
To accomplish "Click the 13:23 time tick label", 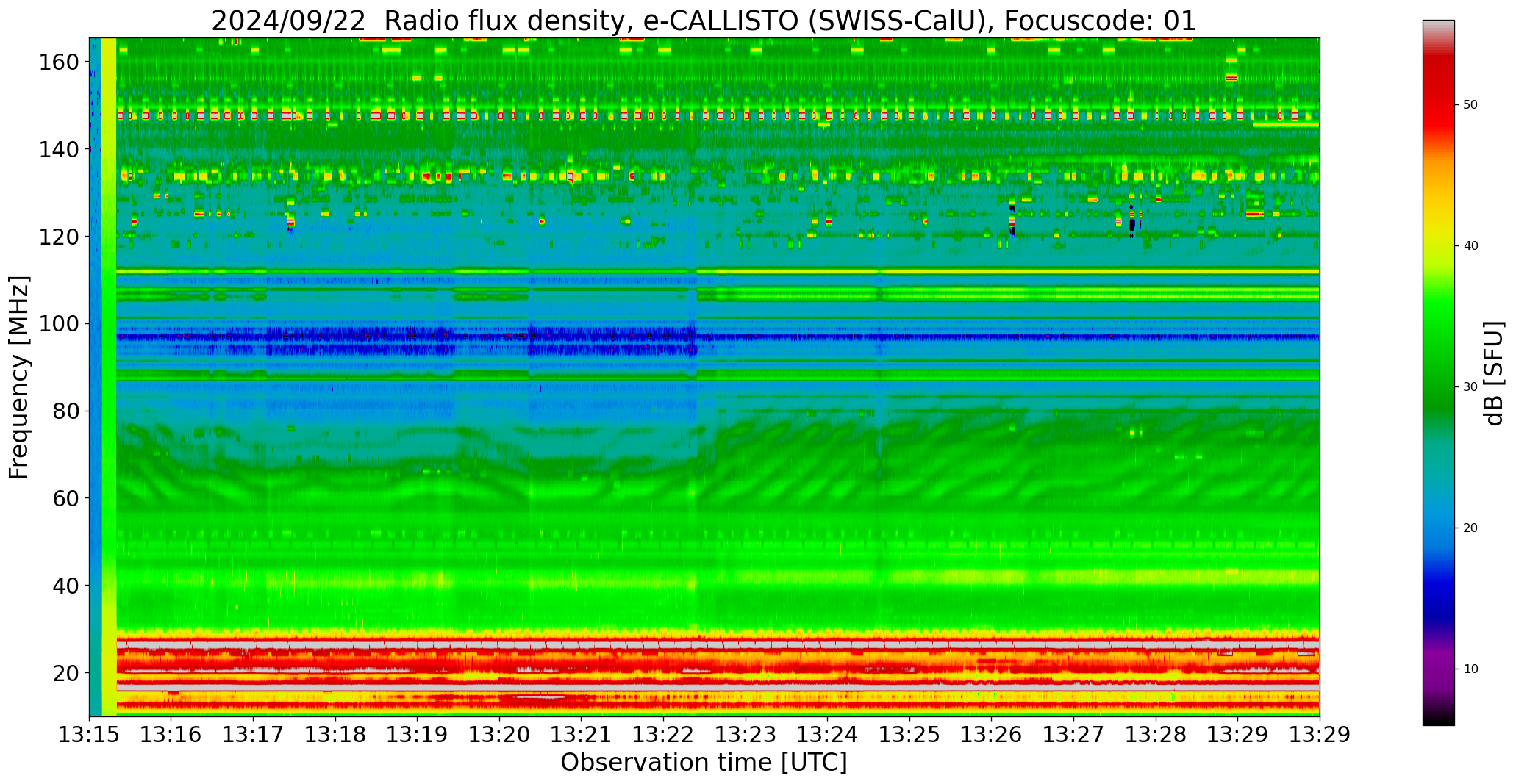I will [x=746, y=735].
